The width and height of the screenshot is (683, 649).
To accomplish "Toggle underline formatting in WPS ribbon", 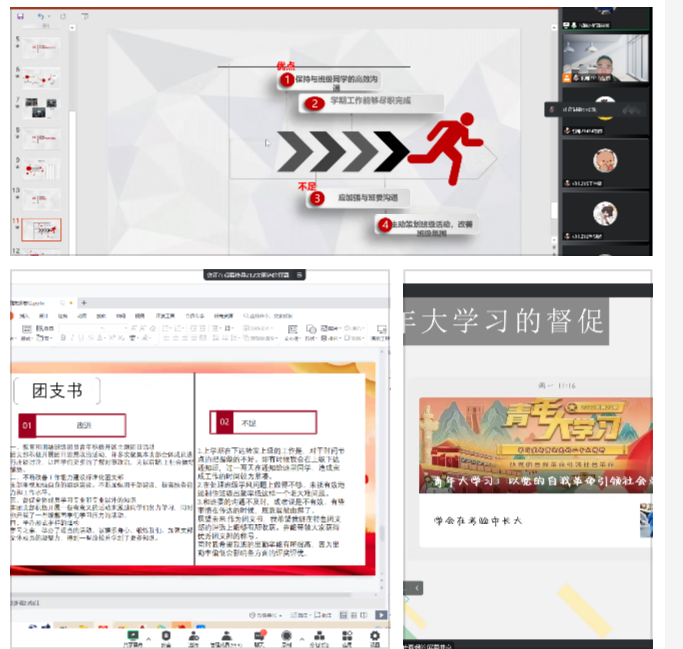I will click(x=82, y=338).
